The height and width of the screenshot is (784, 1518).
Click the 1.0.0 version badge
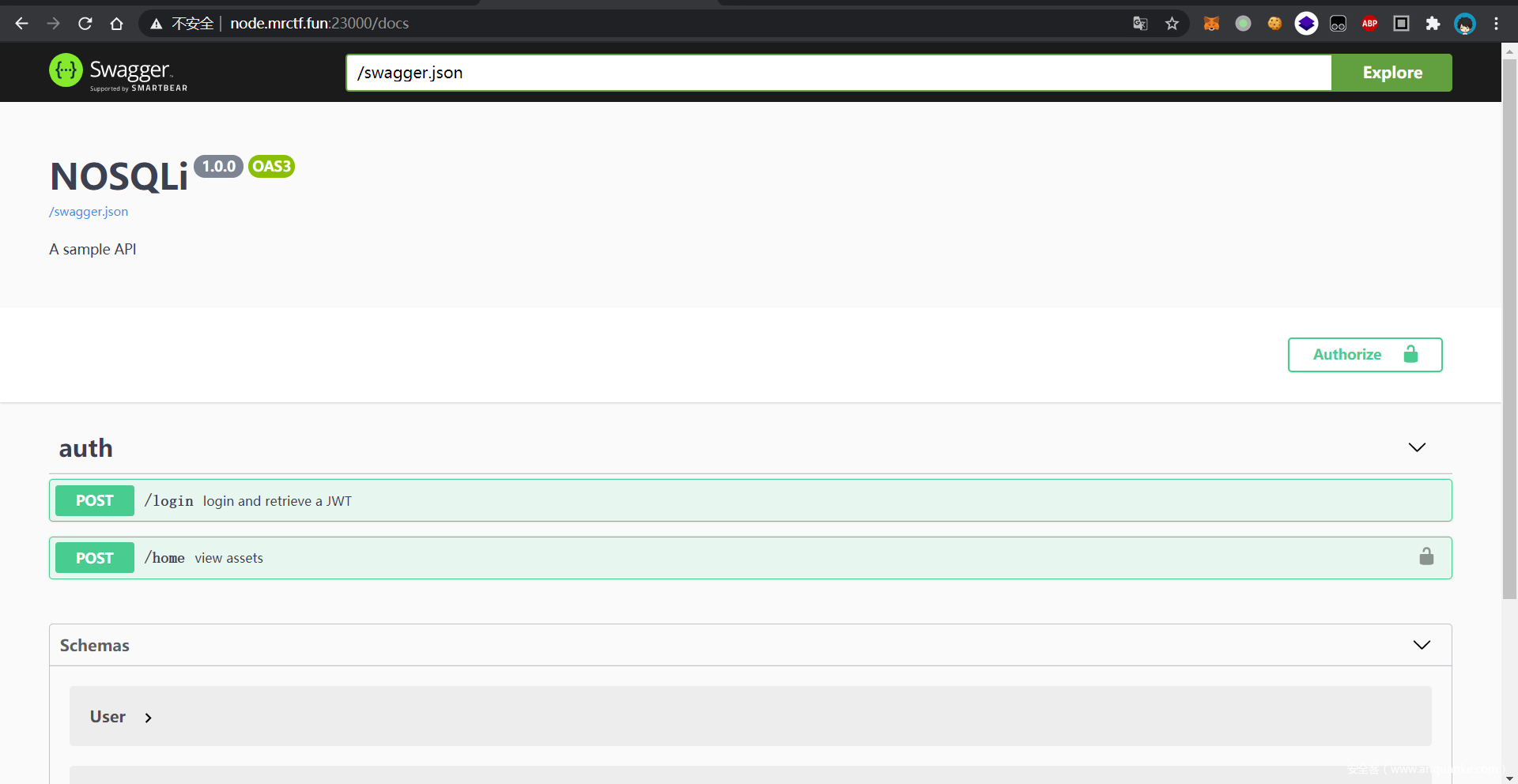218,167
